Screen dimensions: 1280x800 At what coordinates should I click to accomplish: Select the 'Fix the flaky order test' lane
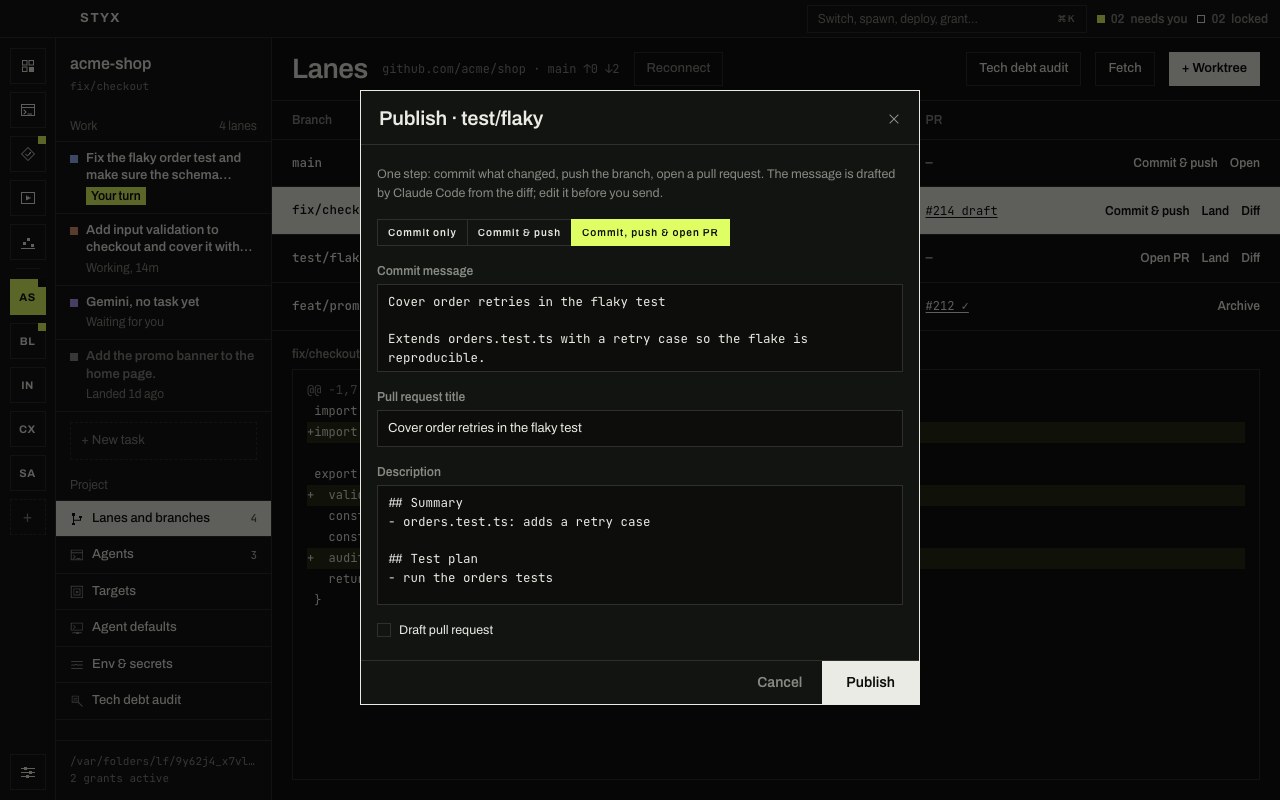click(163, 177)
